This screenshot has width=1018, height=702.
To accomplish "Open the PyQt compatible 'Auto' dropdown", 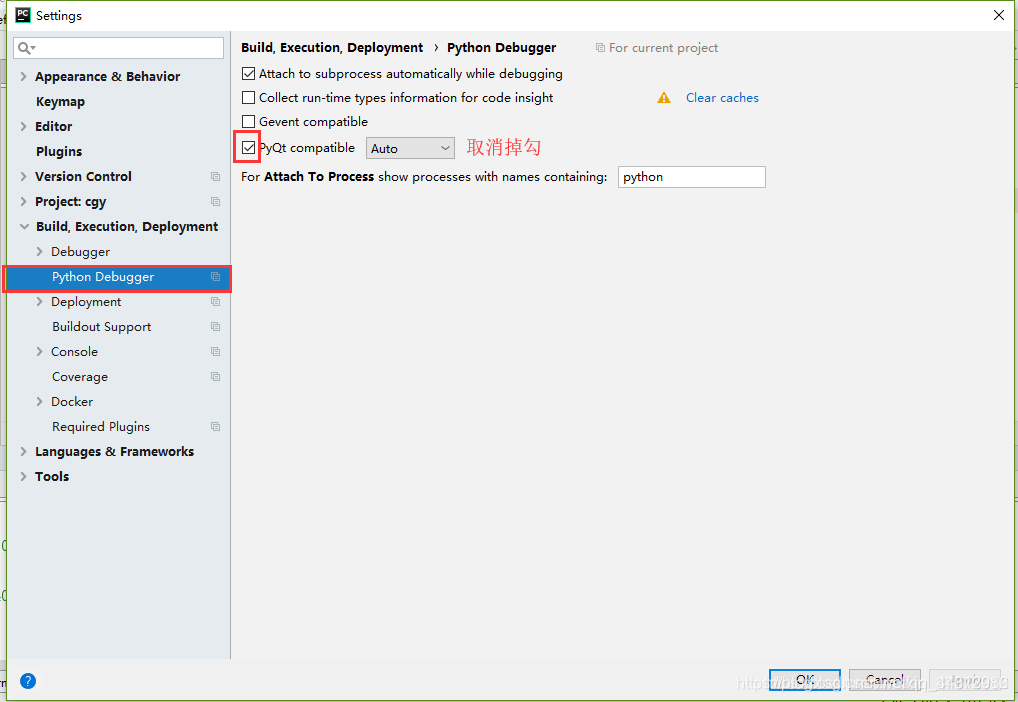I will point(410,148).
